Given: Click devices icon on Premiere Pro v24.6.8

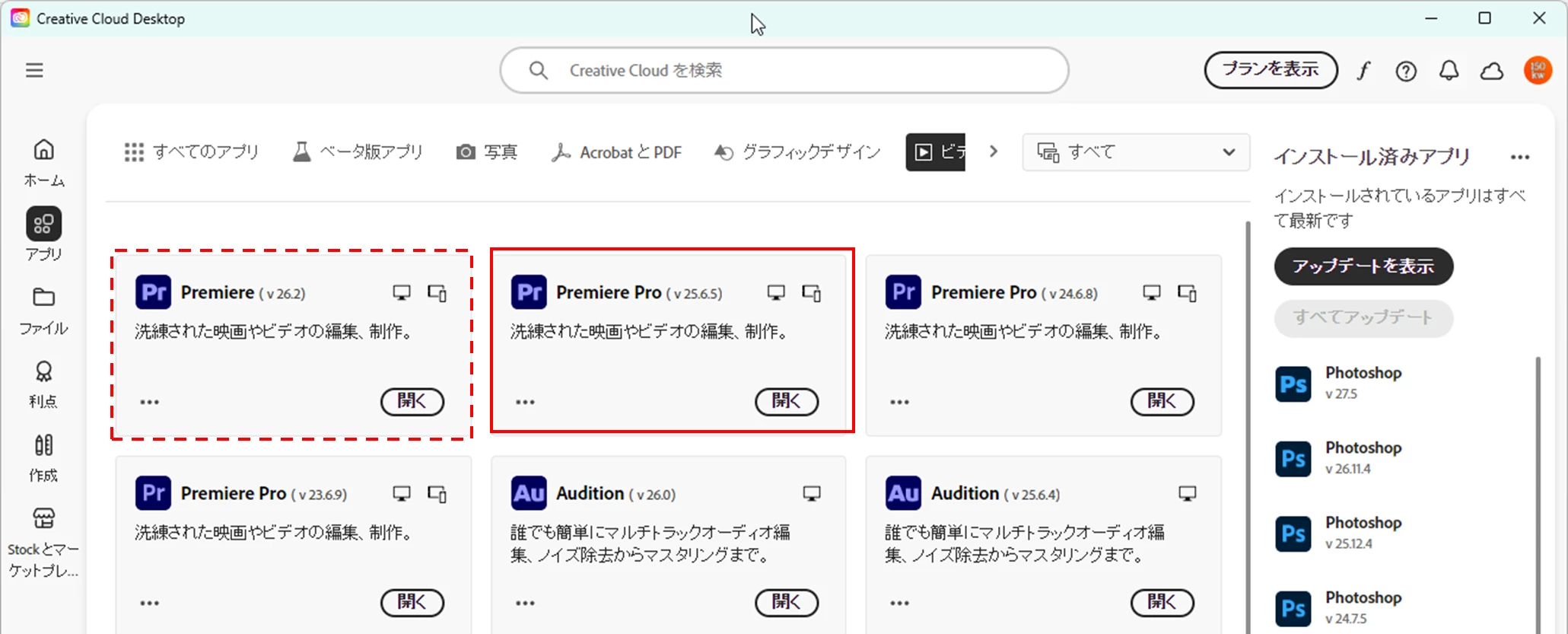Looking at the screenshot, I should 1188,293.
